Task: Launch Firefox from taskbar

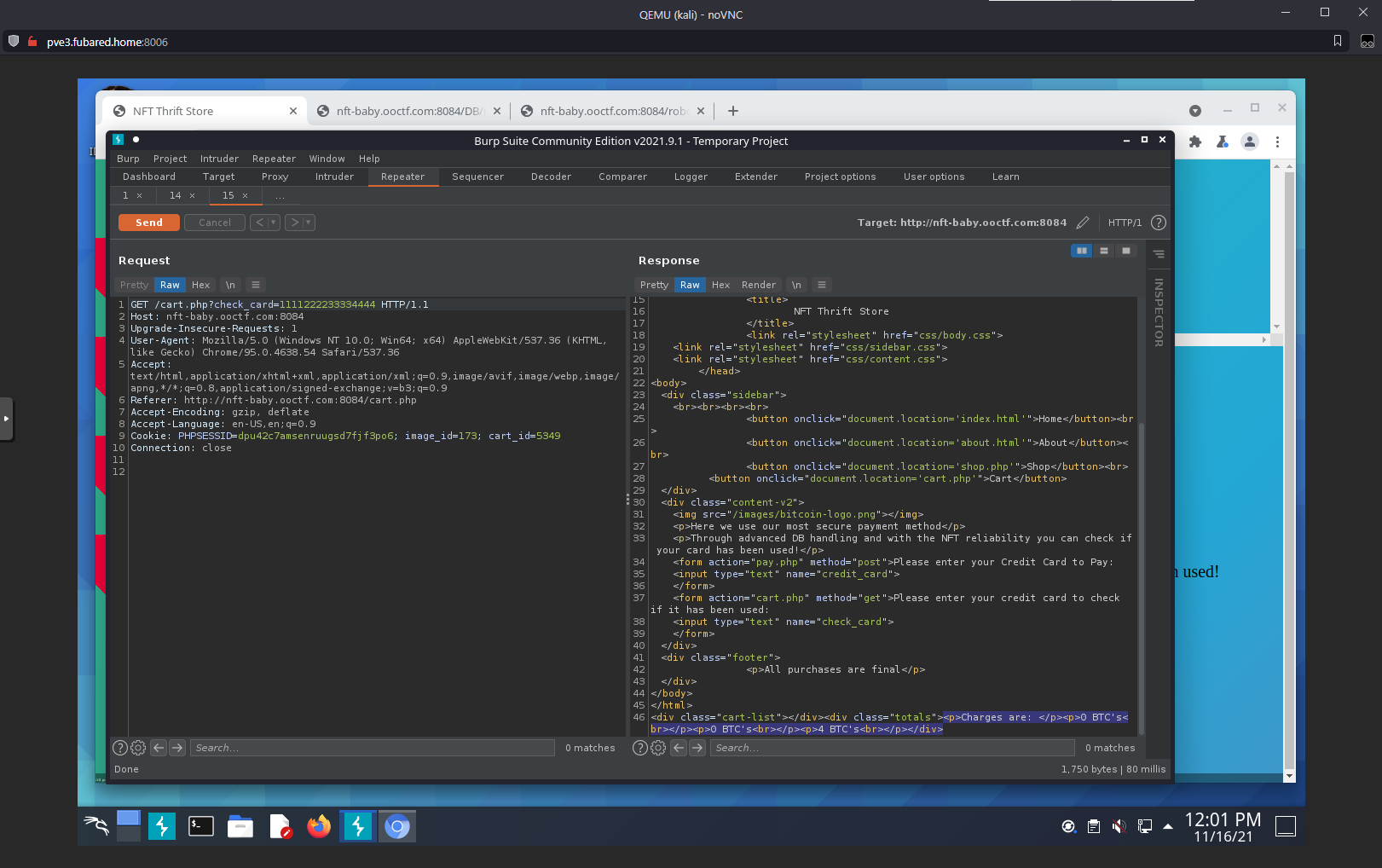Action: pos(319,825)
